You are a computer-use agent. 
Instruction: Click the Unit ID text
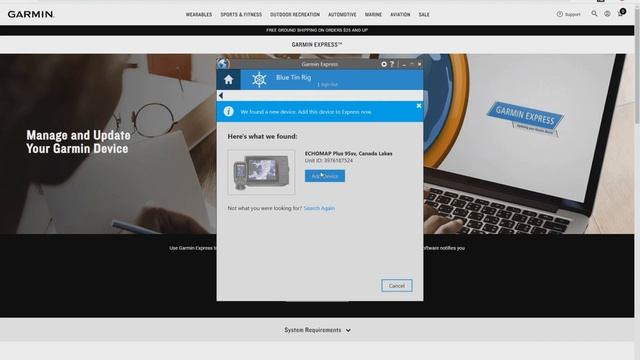(329, 160)
